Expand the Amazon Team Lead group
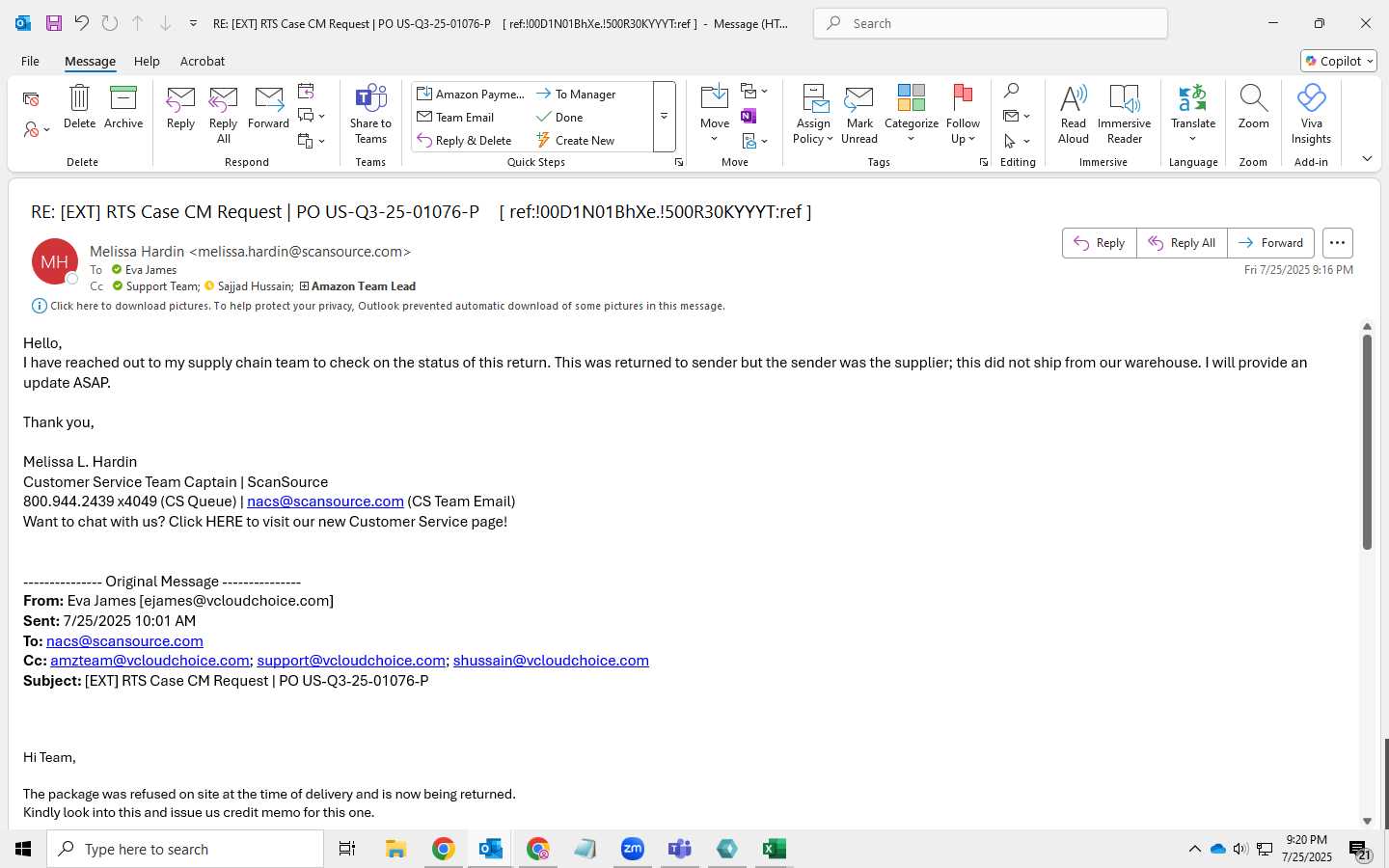The width and height of the screenshot is (1389, 868). click(x=304, y=286)
